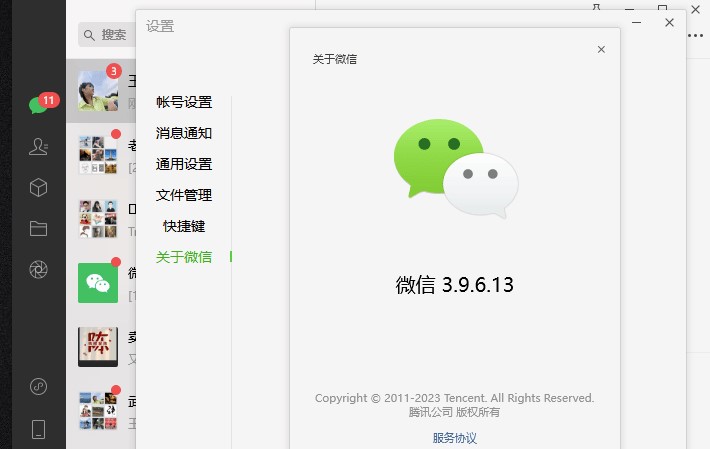Open the Moments shutter icon
This screenshot has height=449, width=710.
[38, 270]
